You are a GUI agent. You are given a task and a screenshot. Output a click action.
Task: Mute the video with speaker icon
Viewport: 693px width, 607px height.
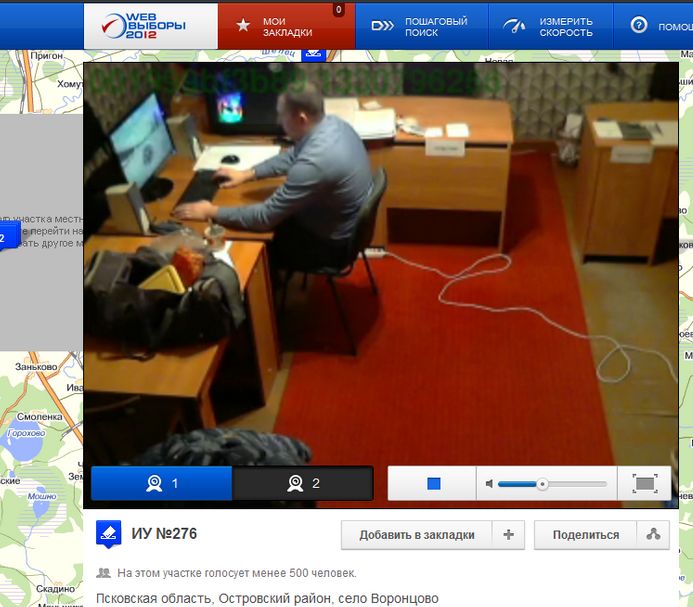(x=489, y=484)
